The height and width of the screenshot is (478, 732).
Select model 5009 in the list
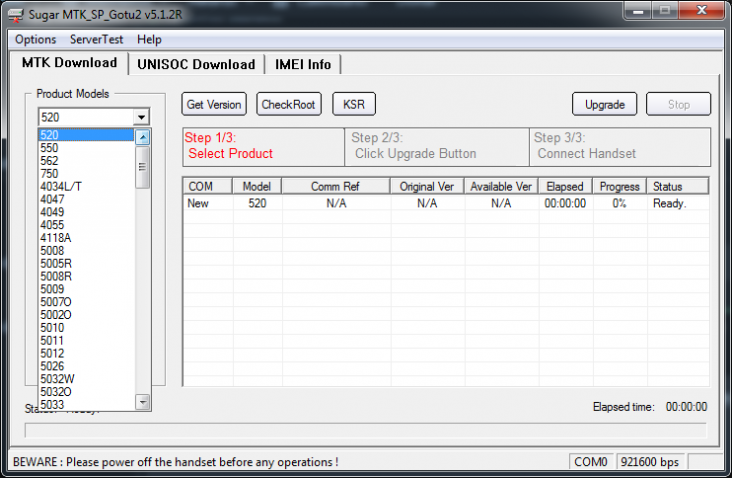[86, 289]
